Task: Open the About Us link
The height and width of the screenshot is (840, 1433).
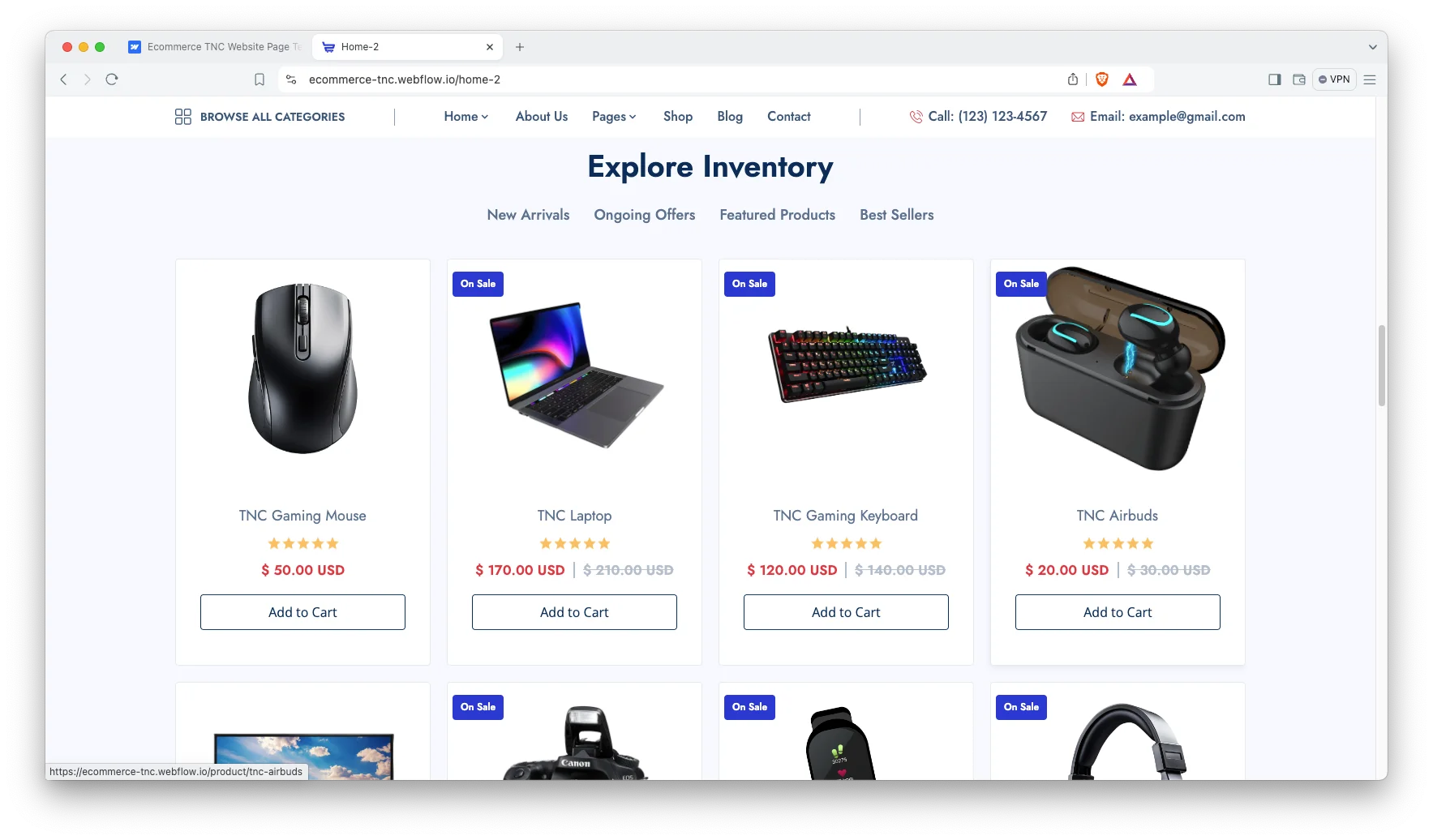Action: point(542,117)
